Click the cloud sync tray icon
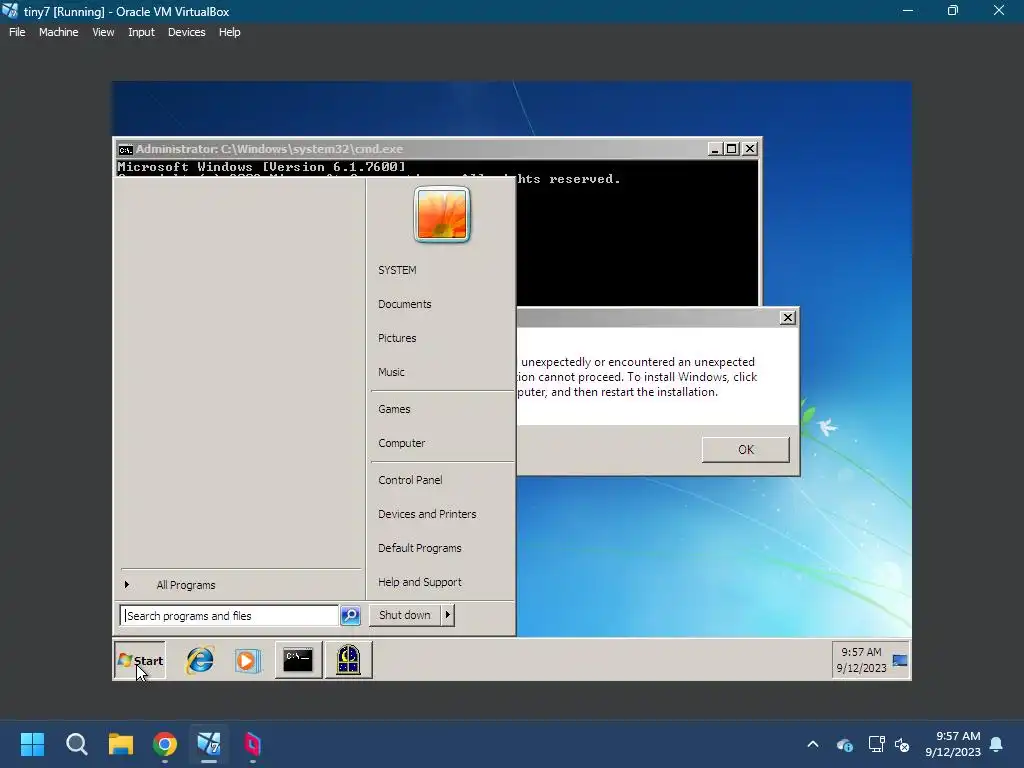This screenshot has width=1024, height=768. [x=844, y=744]
